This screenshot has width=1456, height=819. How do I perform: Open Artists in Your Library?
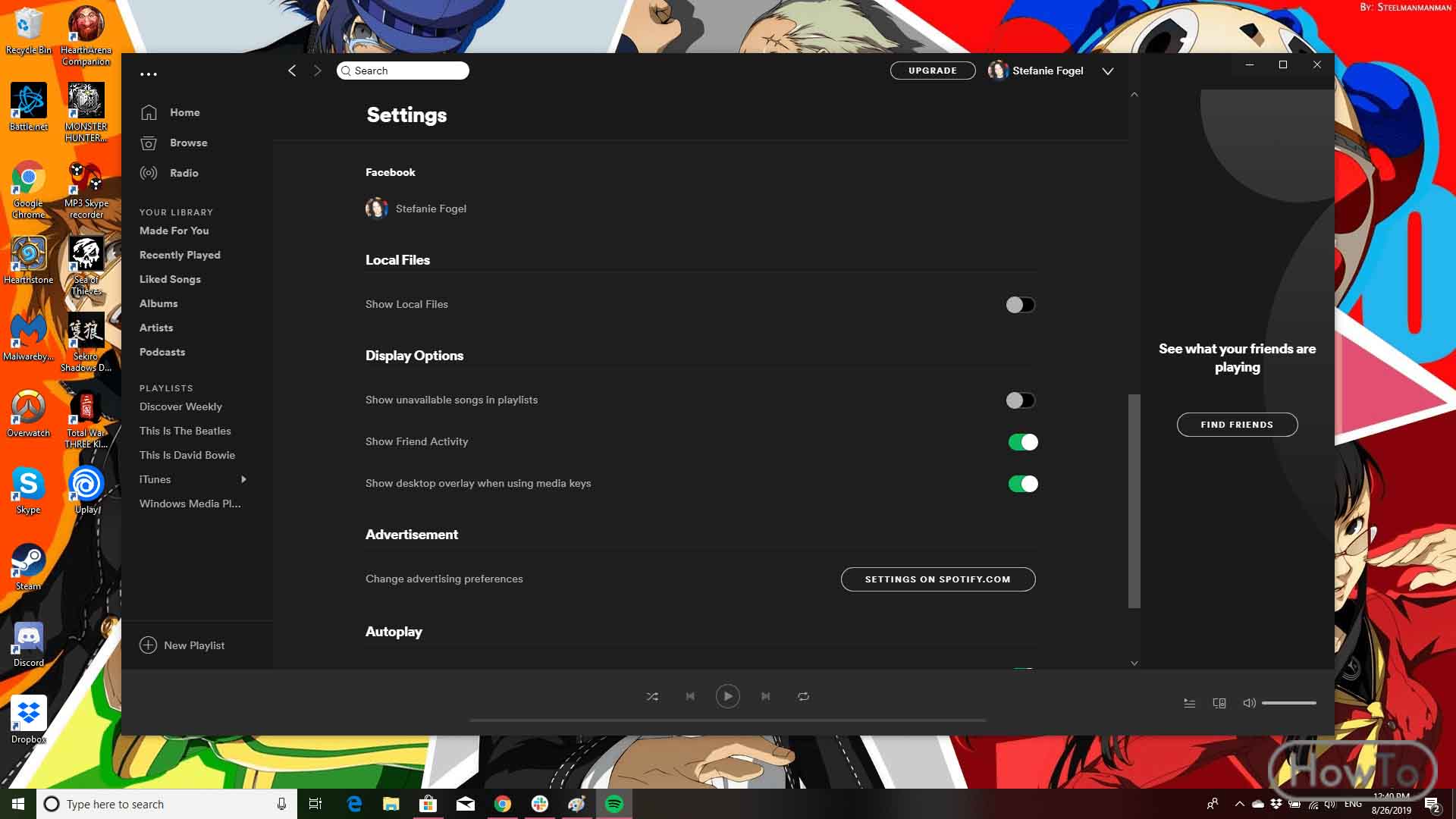coord(156,328)
